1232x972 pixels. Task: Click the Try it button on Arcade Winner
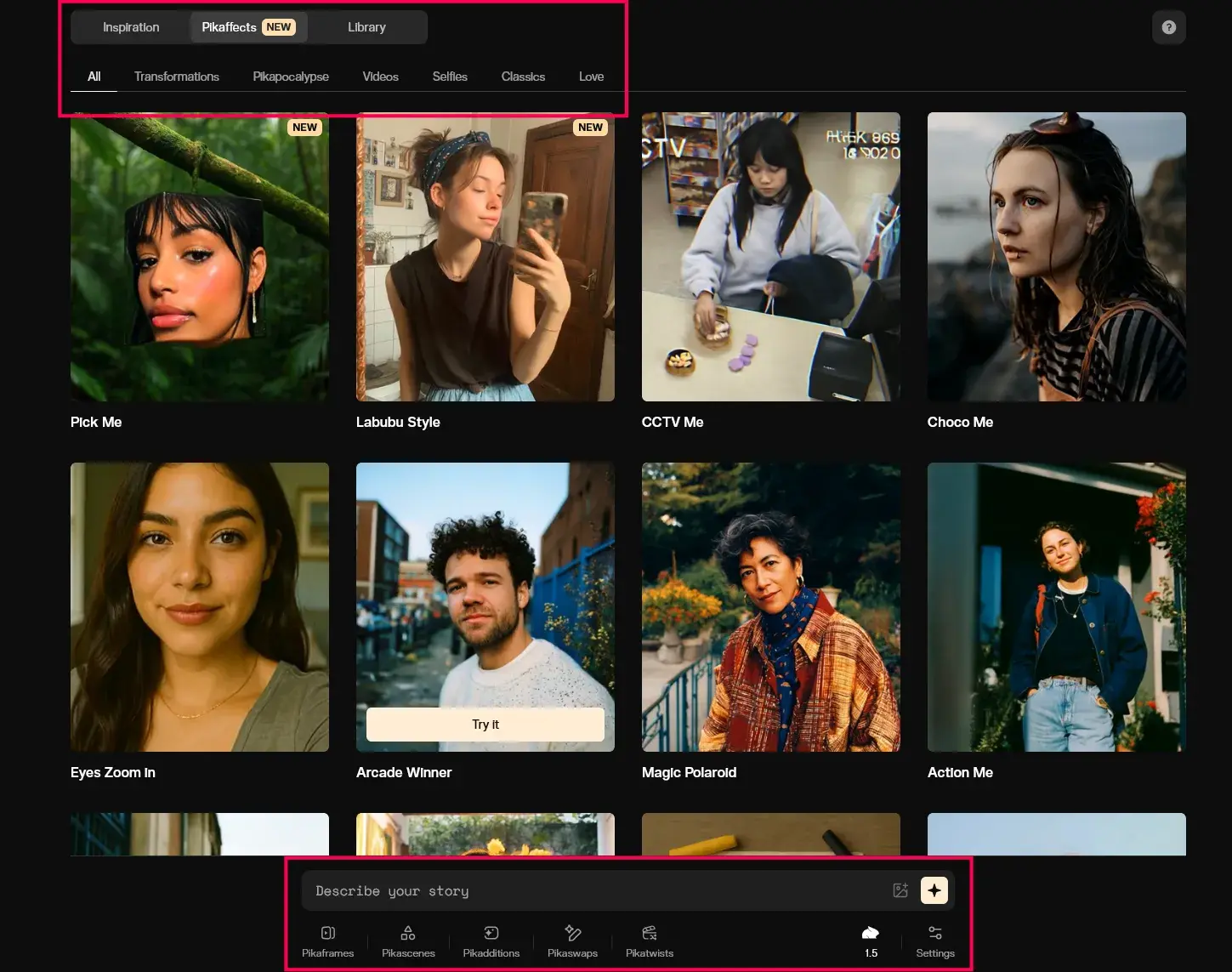tap(485, 725)
